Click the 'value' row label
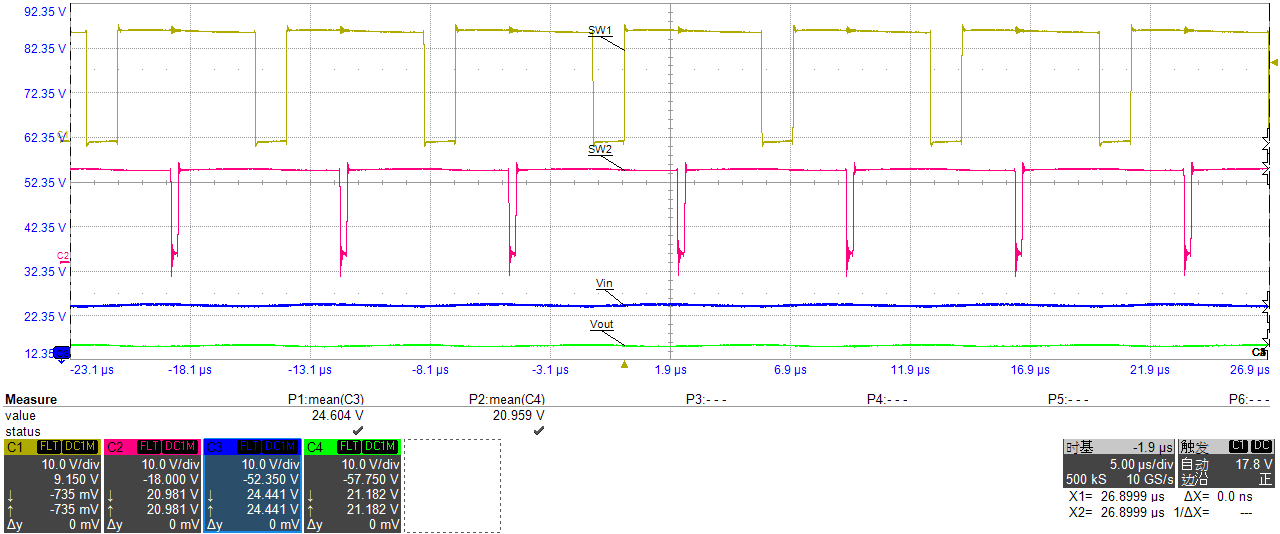The width and height of the screenshot is (1280, 534). (20, 415)
